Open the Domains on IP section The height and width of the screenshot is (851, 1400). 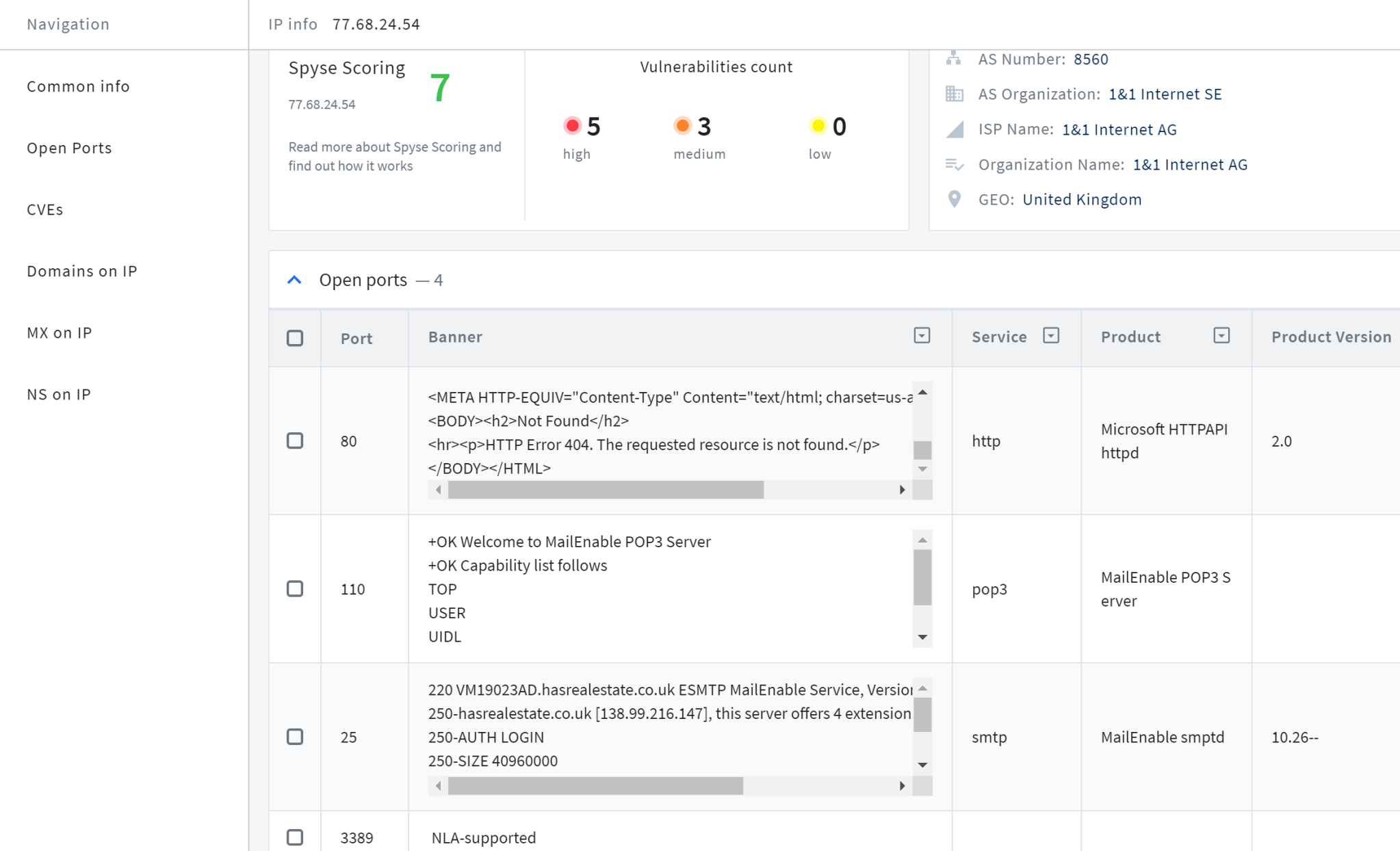click(81, 271)
